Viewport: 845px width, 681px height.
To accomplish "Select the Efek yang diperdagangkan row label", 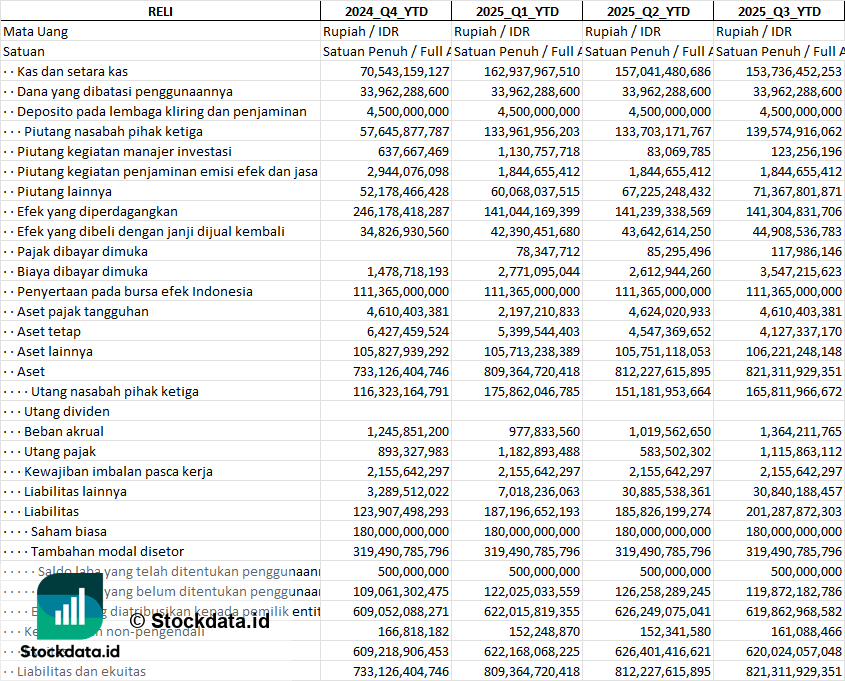I will tap(97, 211).
